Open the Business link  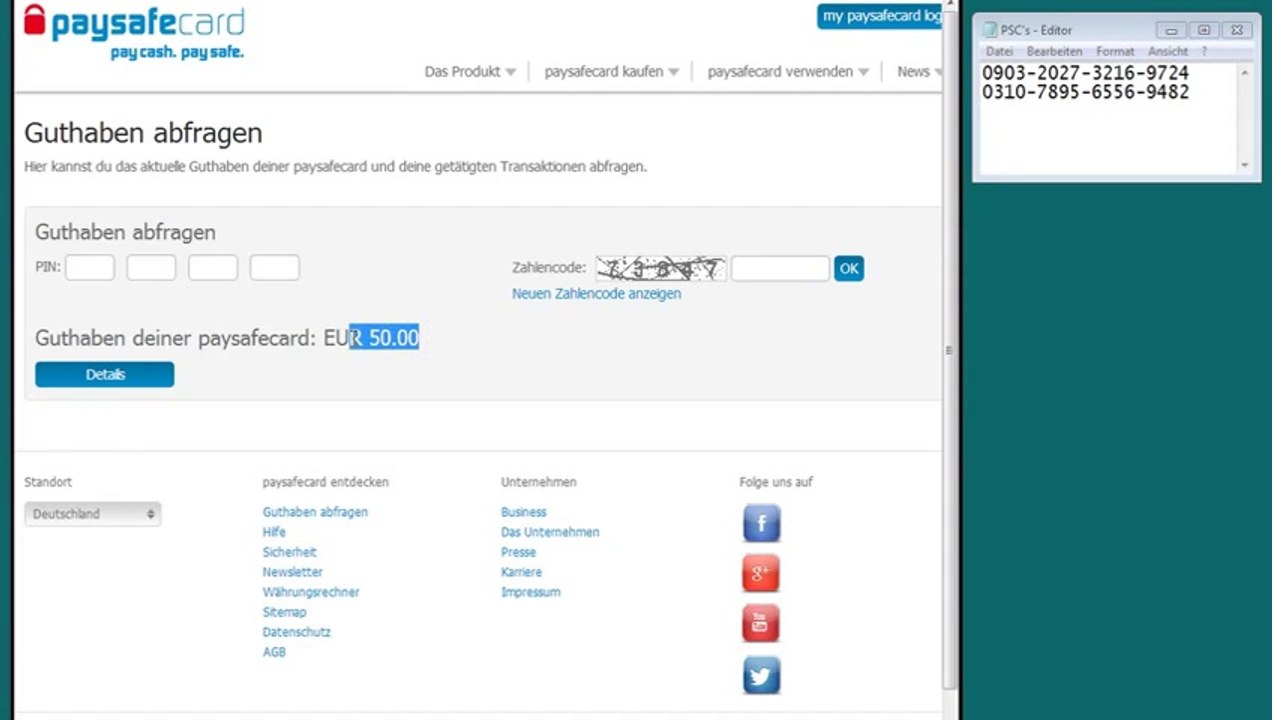524,512
